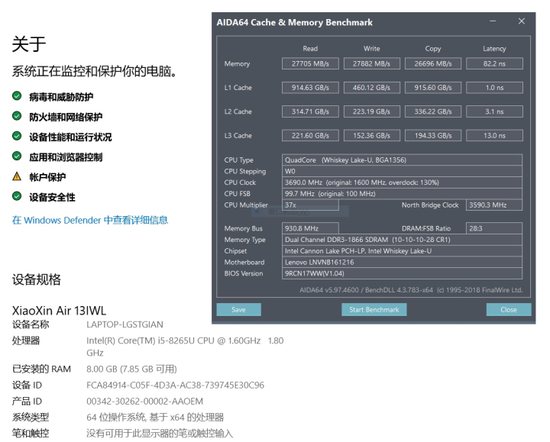Click CPU Clock field 3690.0 MHz
The image size is (550, 442).
pyautogui.click(x=402, y=182)
